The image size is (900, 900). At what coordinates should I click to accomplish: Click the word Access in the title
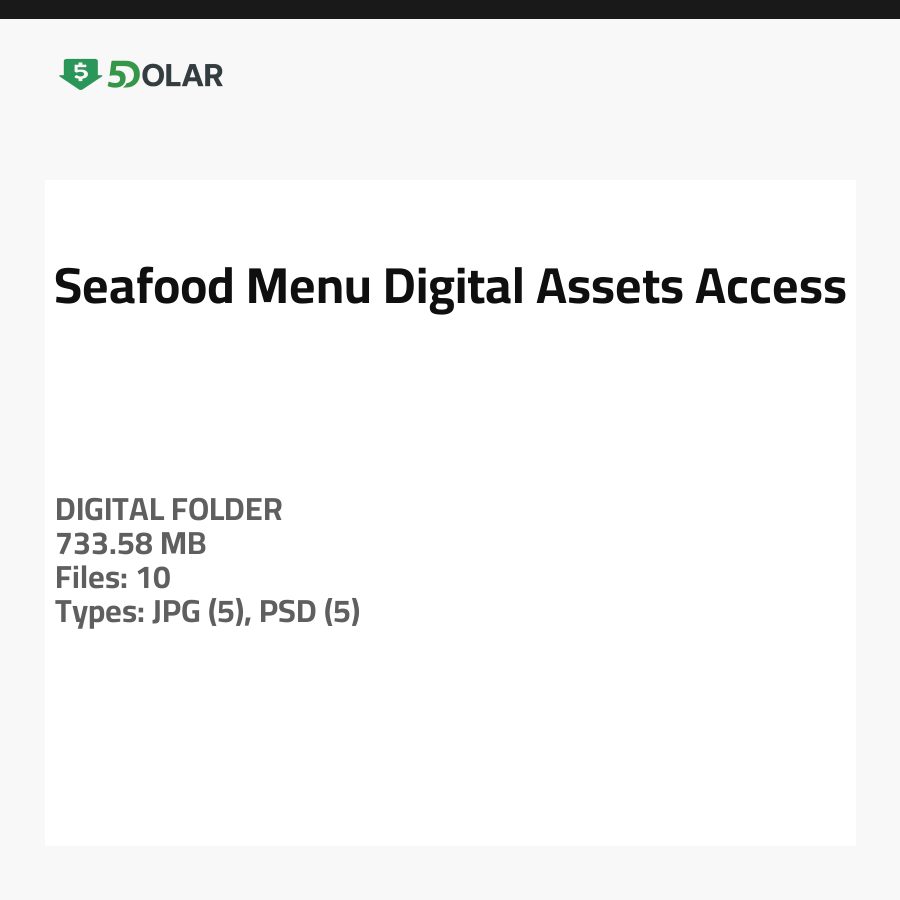point(771,288)
